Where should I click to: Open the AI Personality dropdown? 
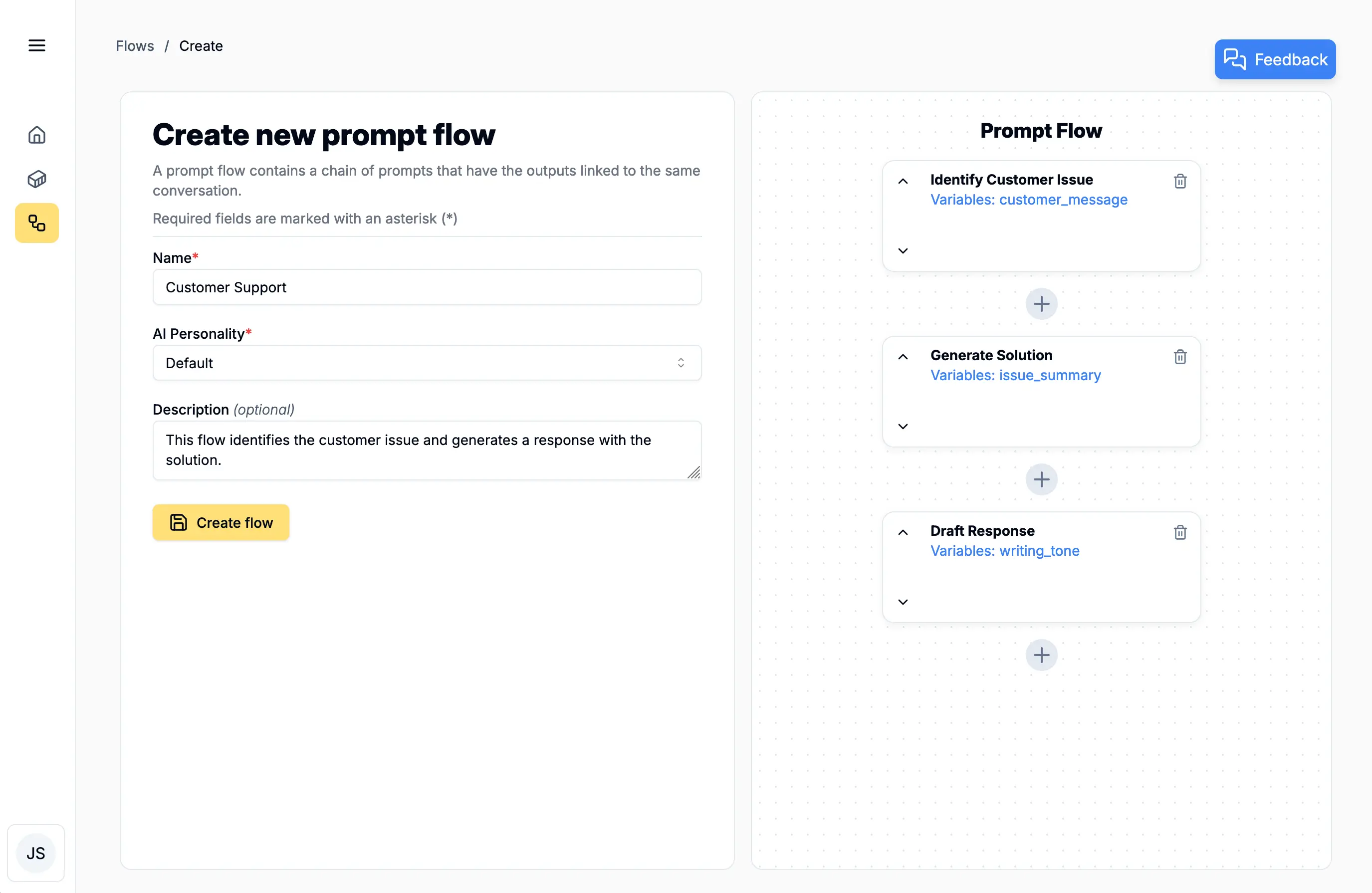[x=427, y=363]
